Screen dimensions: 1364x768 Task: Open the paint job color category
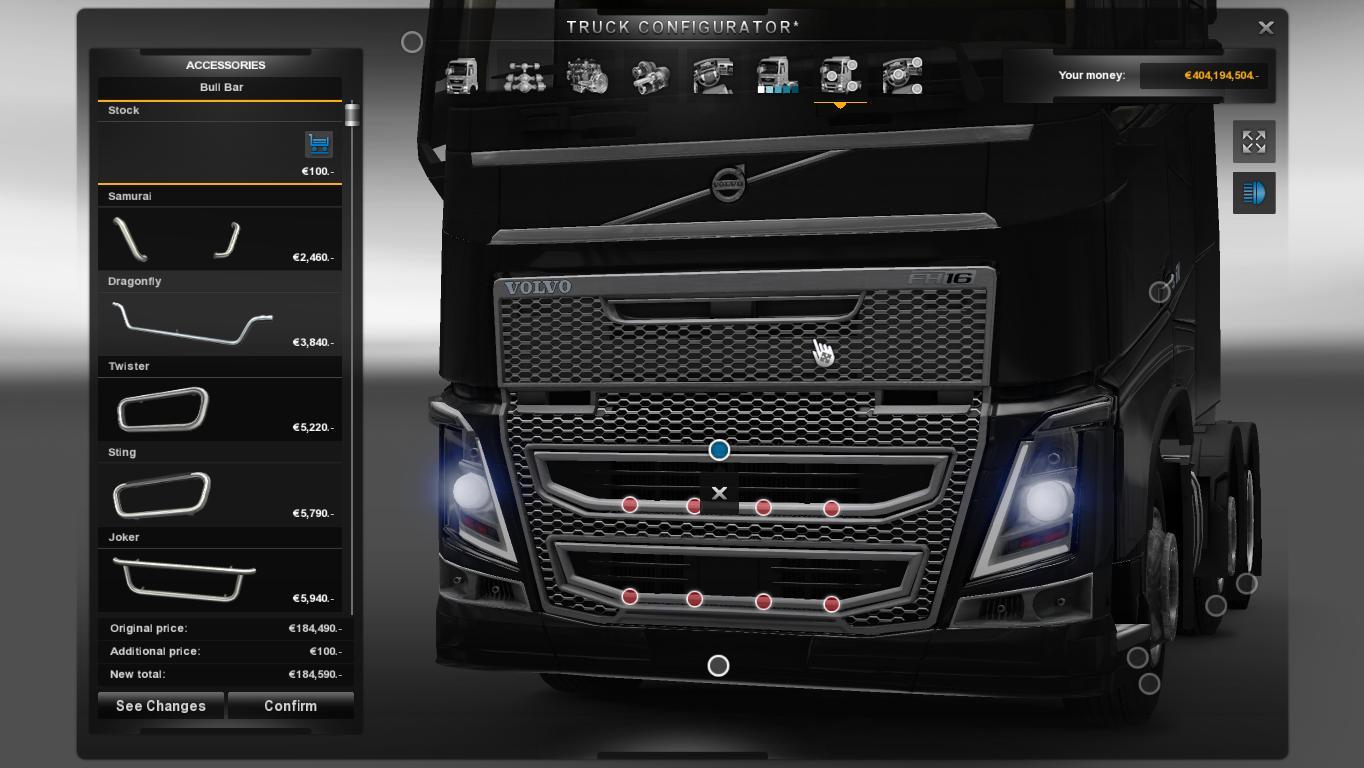click(x=777, y=76)
